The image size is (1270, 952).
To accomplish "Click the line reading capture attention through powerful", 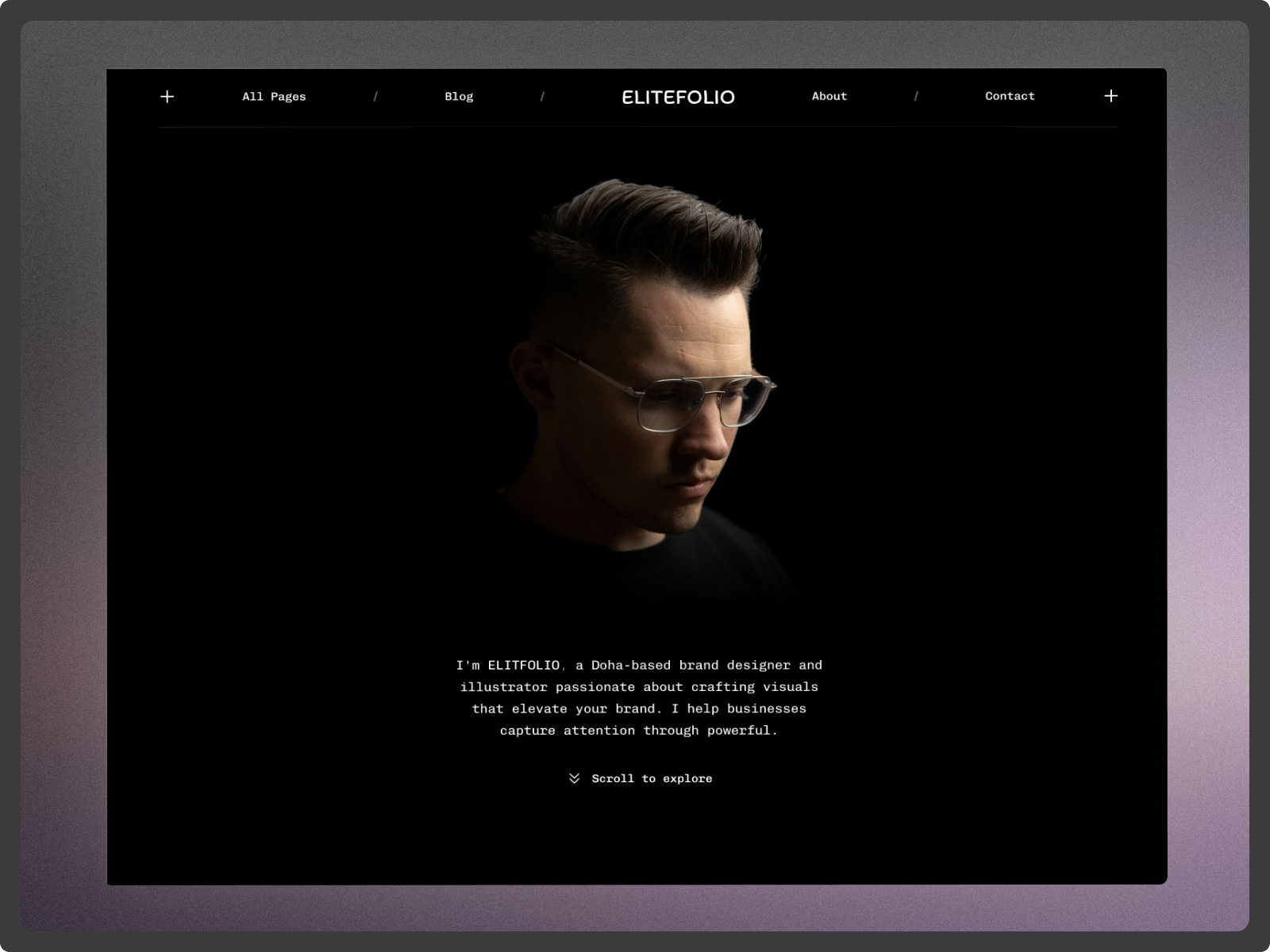I will [x=639, y=731].
